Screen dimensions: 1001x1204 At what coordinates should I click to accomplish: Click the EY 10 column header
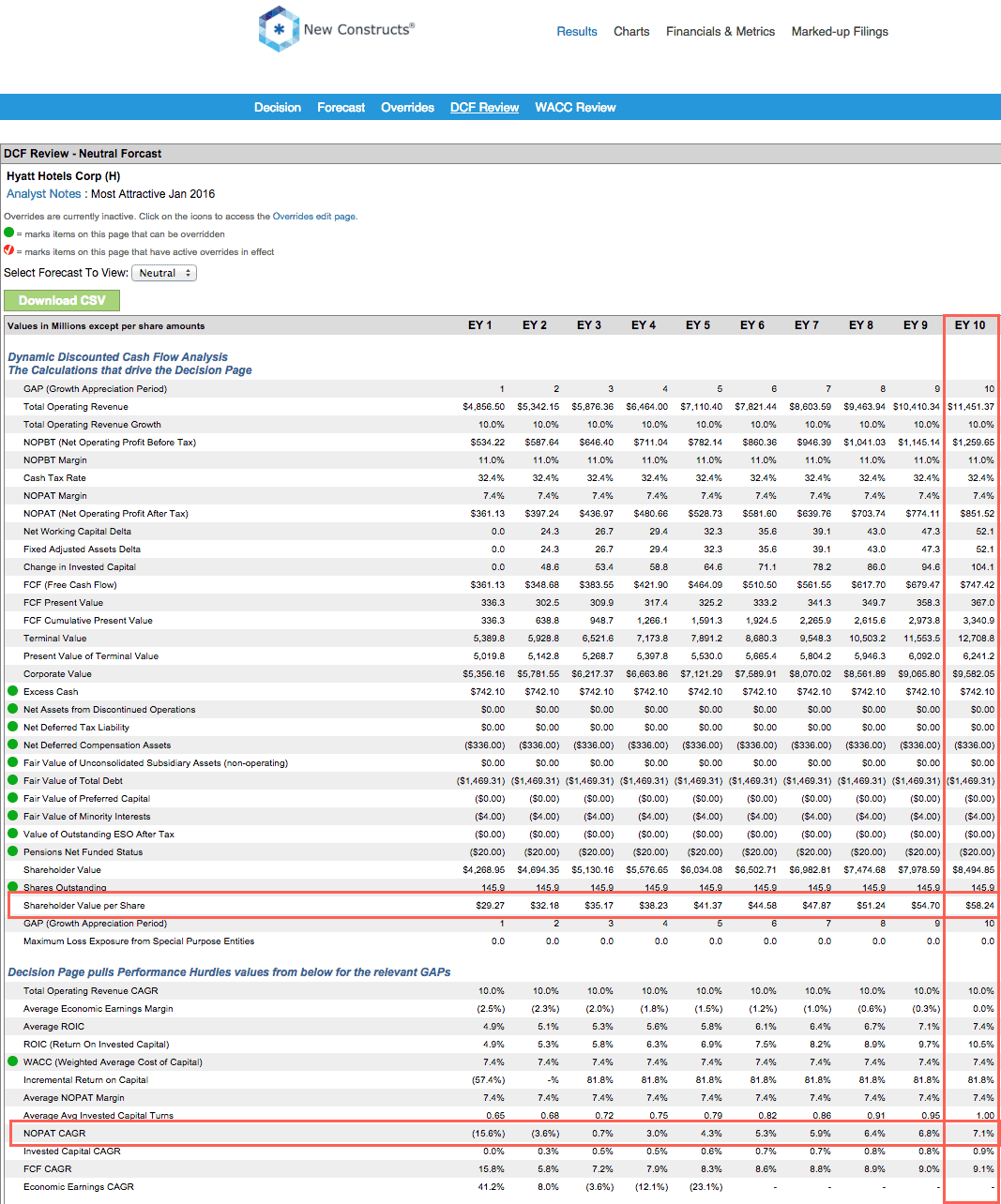[x=970, y=325]
